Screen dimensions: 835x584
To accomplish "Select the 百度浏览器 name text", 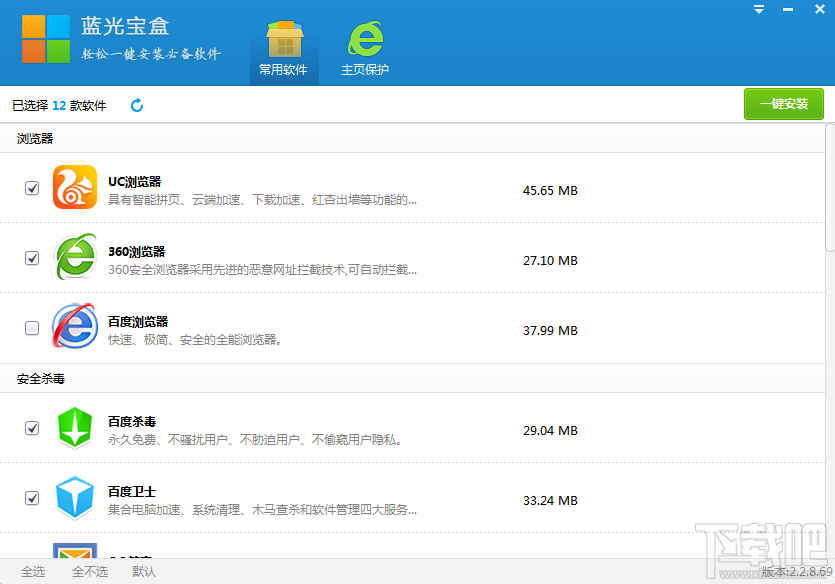I will click(x=138, y=322).
